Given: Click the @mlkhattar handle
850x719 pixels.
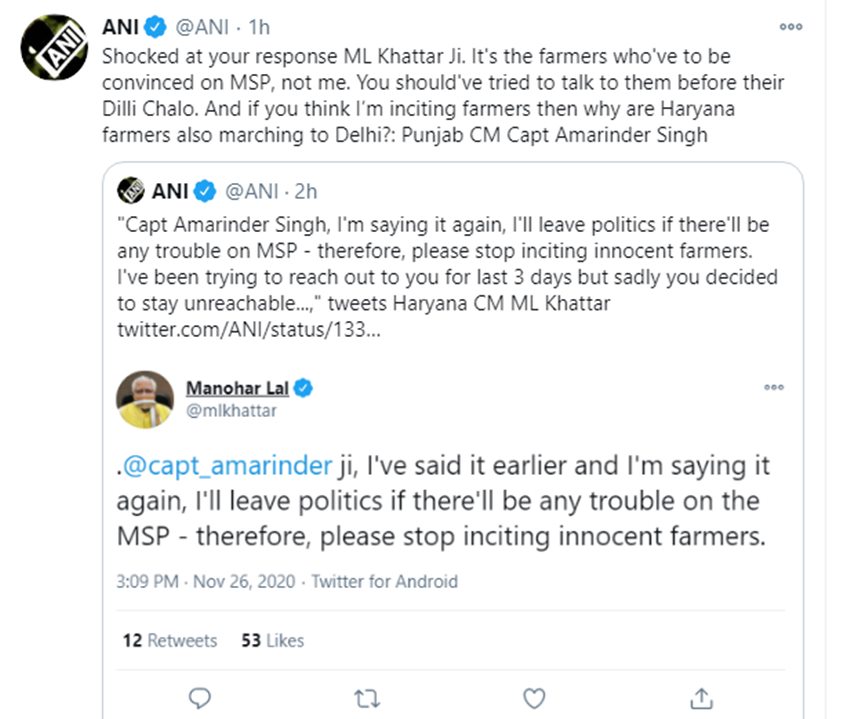Looking at the screenshot, I should [x=231, y=410].
